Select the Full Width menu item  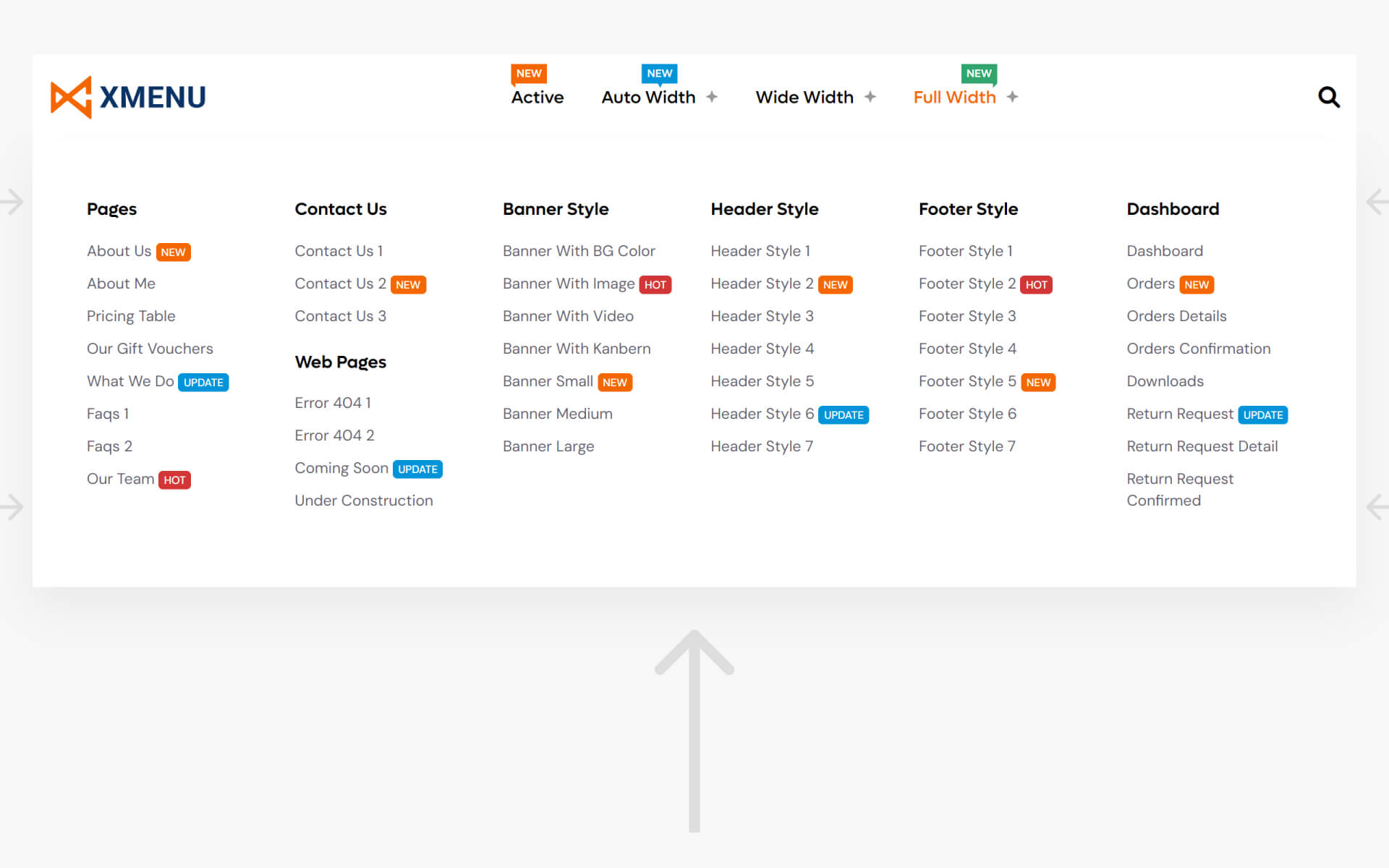[954, 97]
